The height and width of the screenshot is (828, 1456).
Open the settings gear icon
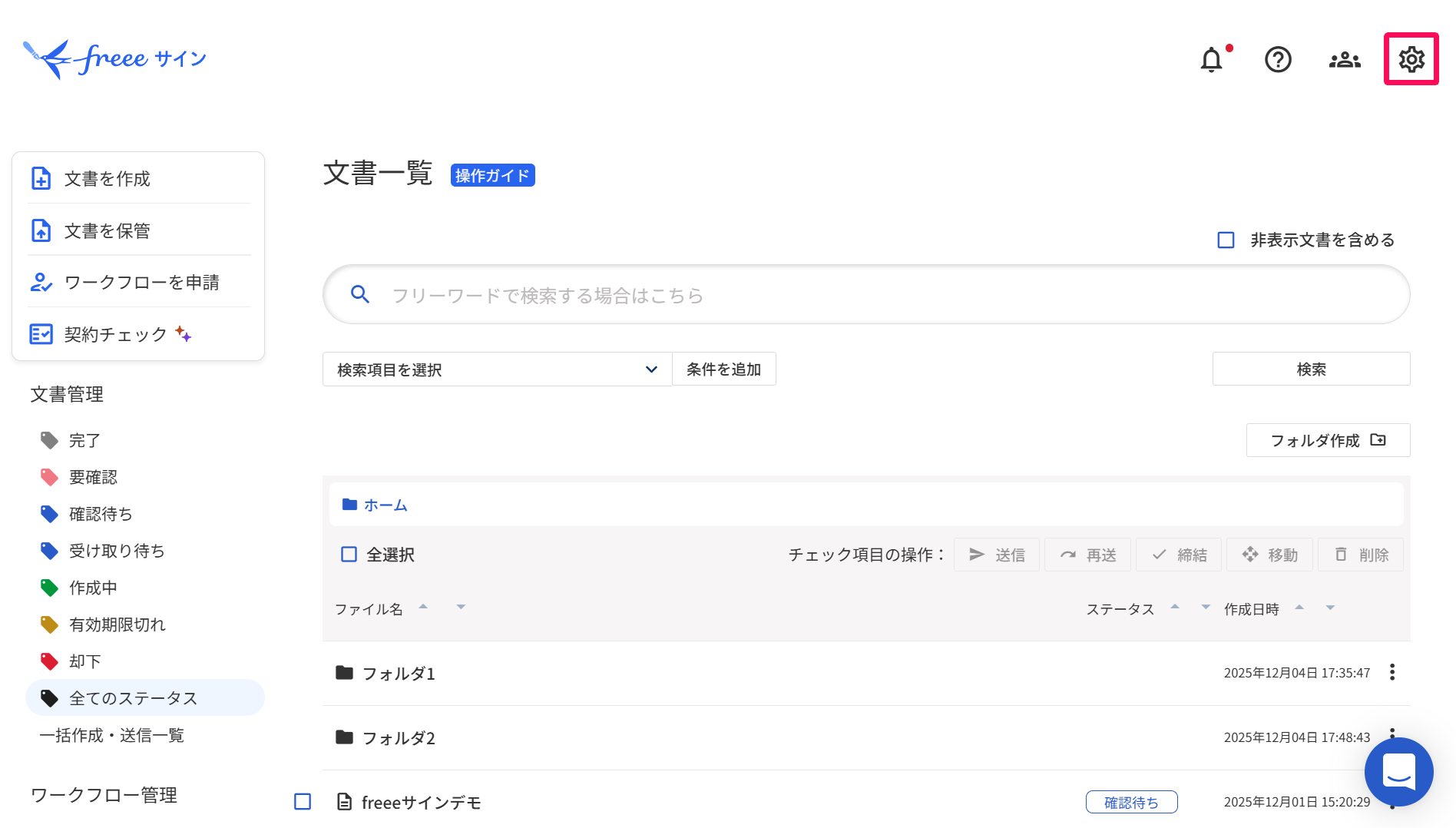pyautogui.click(x=1411, y=59)
